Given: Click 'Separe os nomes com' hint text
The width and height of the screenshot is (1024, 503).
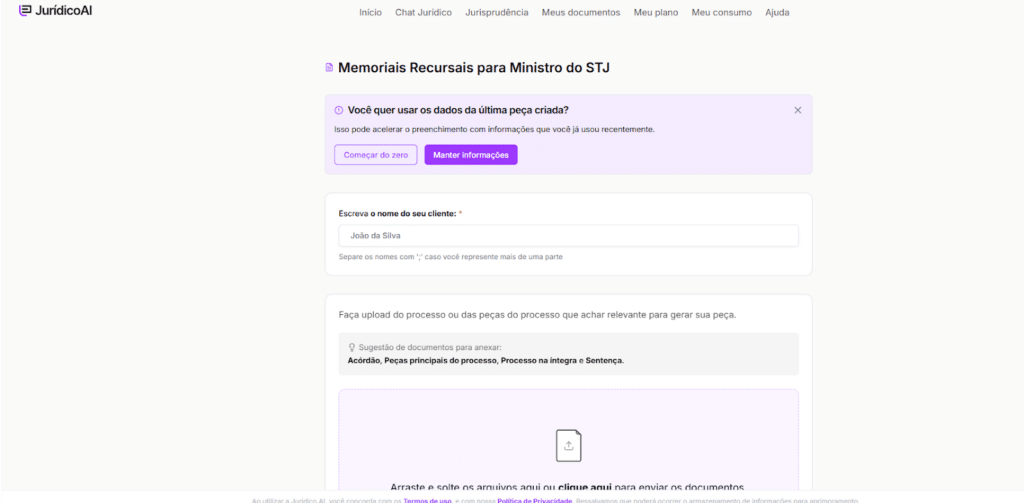Looking at the screenshot, I should tap(451, 257).
